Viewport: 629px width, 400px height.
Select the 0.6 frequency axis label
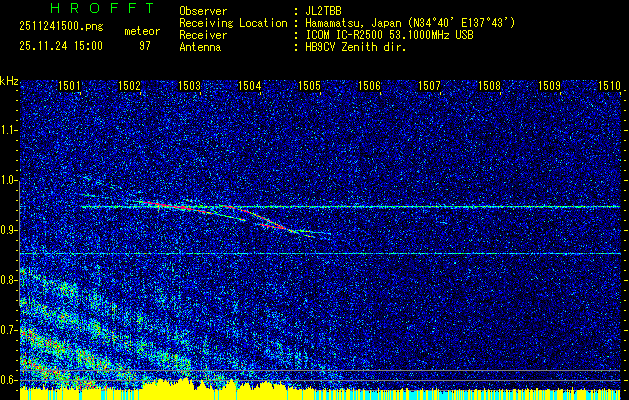pos(9,379)
